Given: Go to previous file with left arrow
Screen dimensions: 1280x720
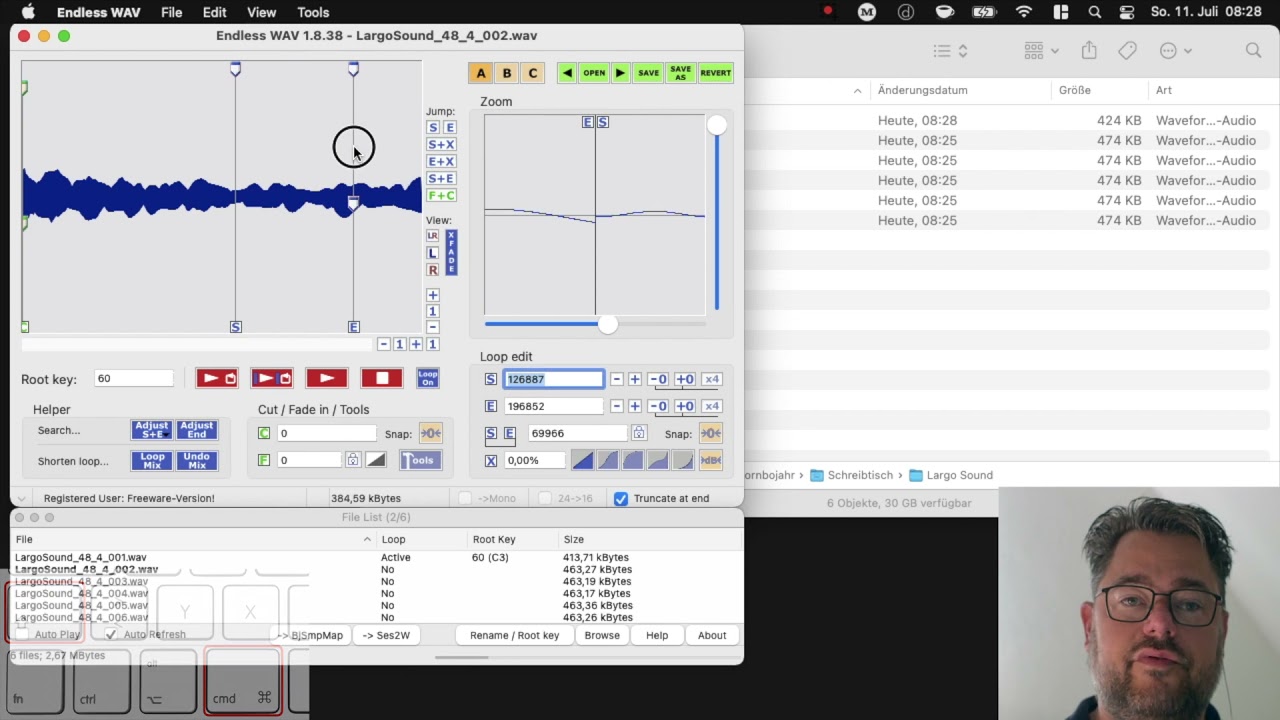Looking at the screenshot, I should (567, 73).
